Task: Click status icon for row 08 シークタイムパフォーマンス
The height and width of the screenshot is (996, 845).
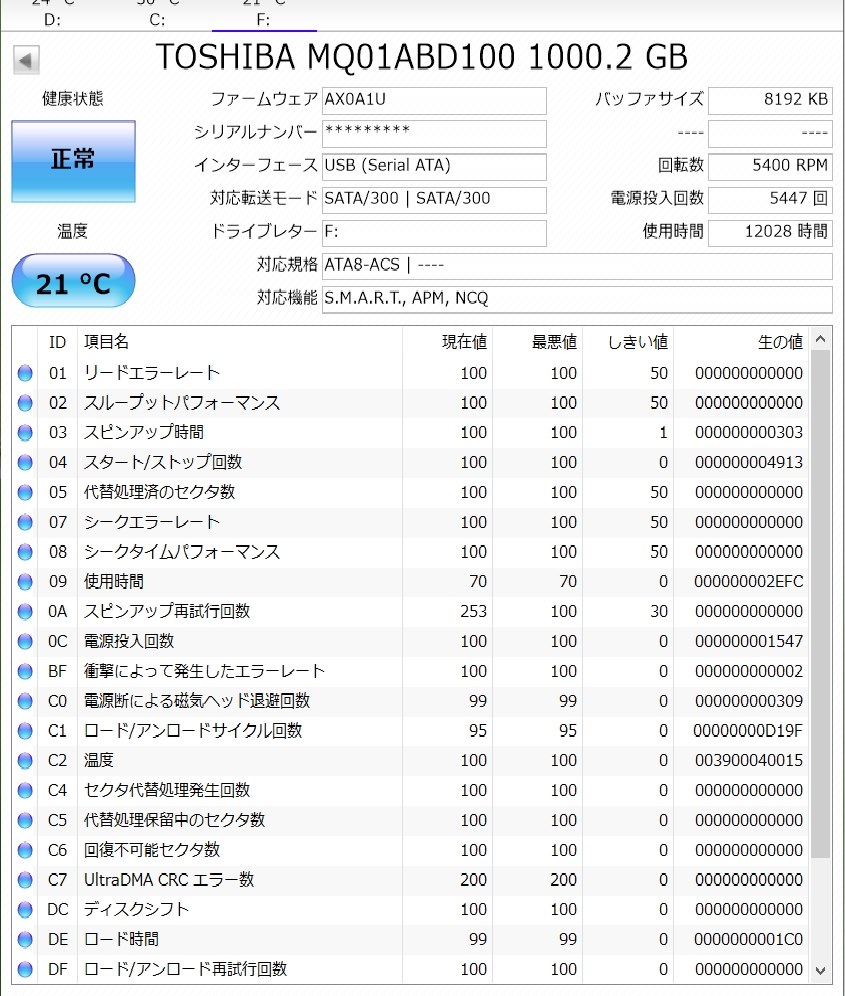Action: coord(25,552)
